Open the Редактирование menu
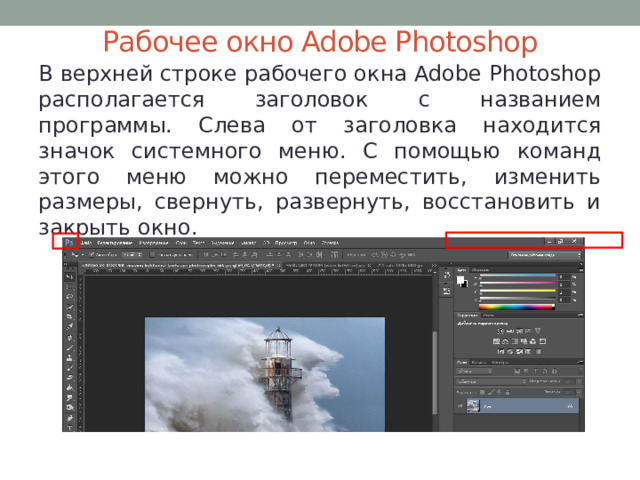This screenshot has height=480, width=640. 115,243
